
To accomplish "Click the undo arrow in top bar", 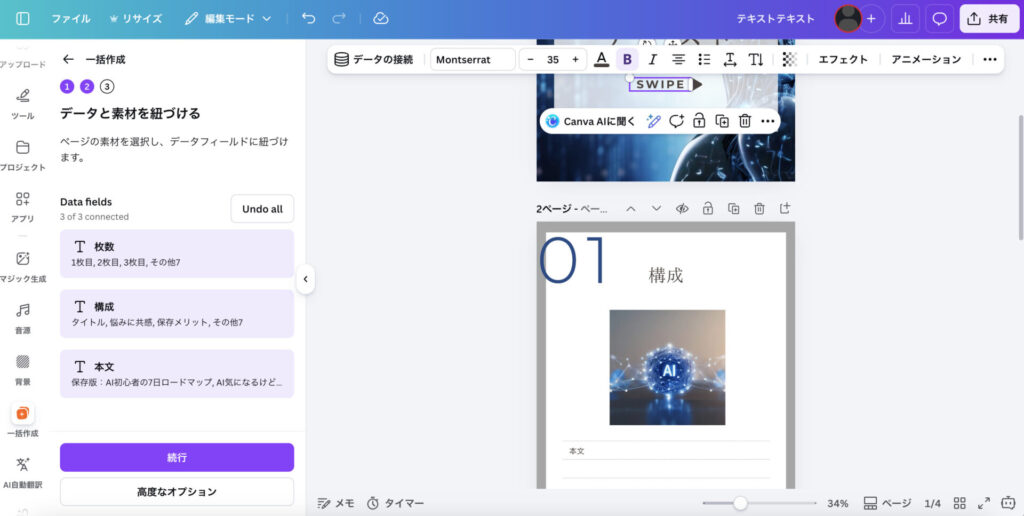I will click(308, 19).
